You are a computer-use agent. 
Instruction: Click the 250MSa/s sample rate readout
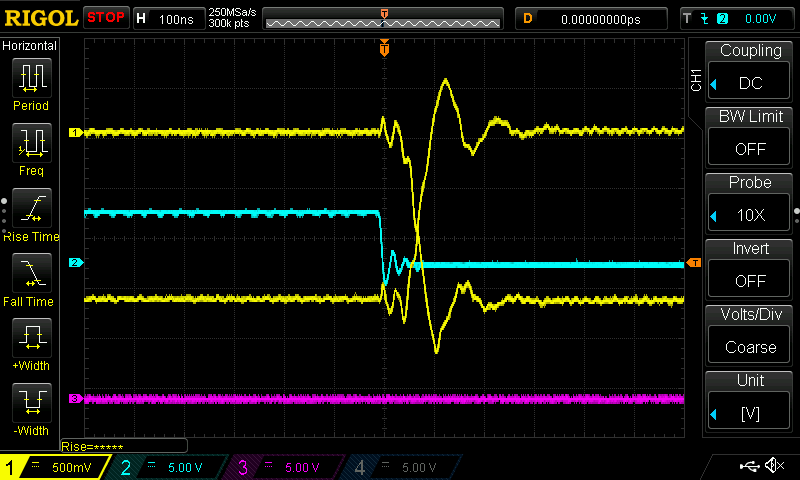tap(232, 13)
